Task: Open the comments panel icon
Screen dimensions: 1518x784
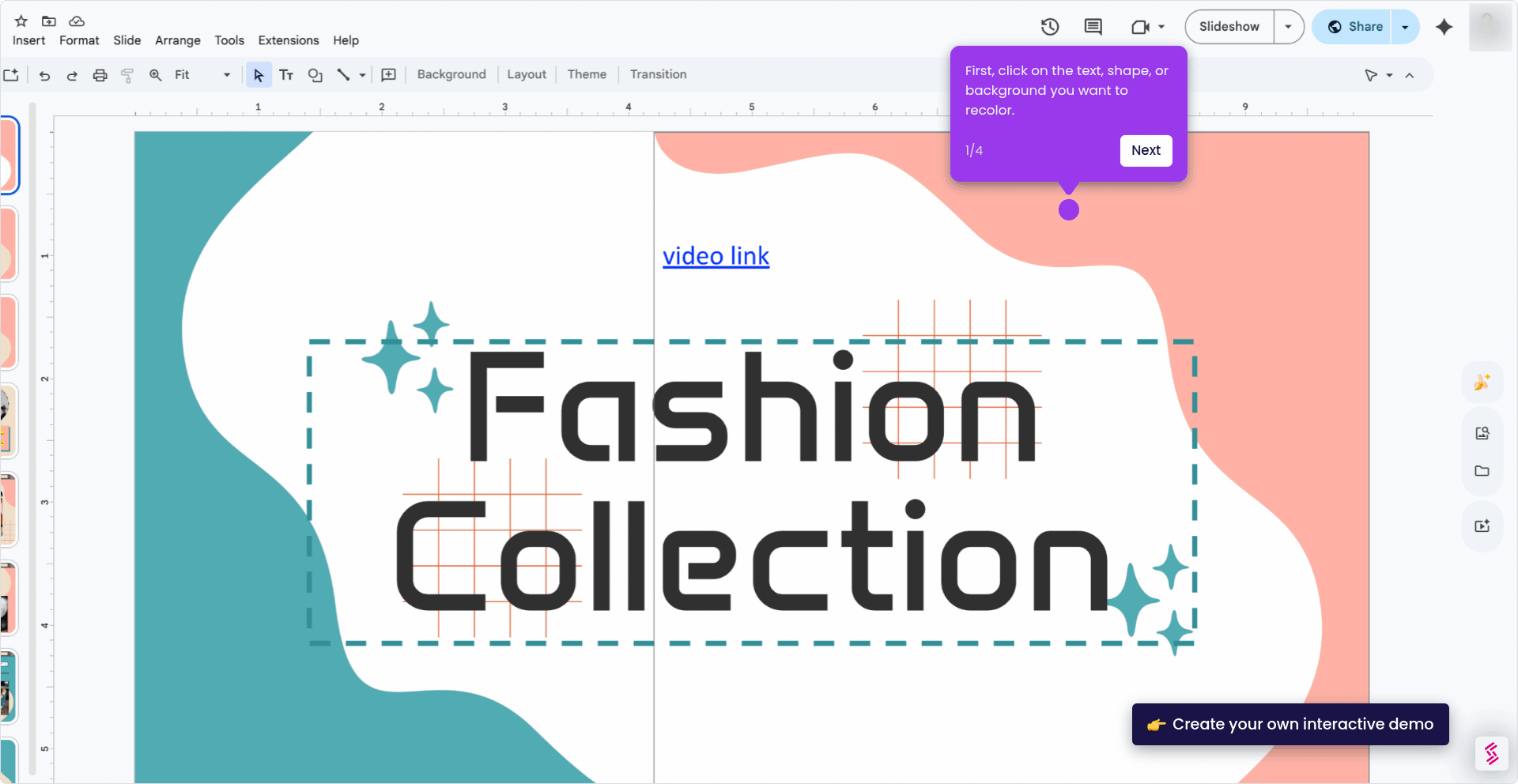Action: coord(1093,27)
